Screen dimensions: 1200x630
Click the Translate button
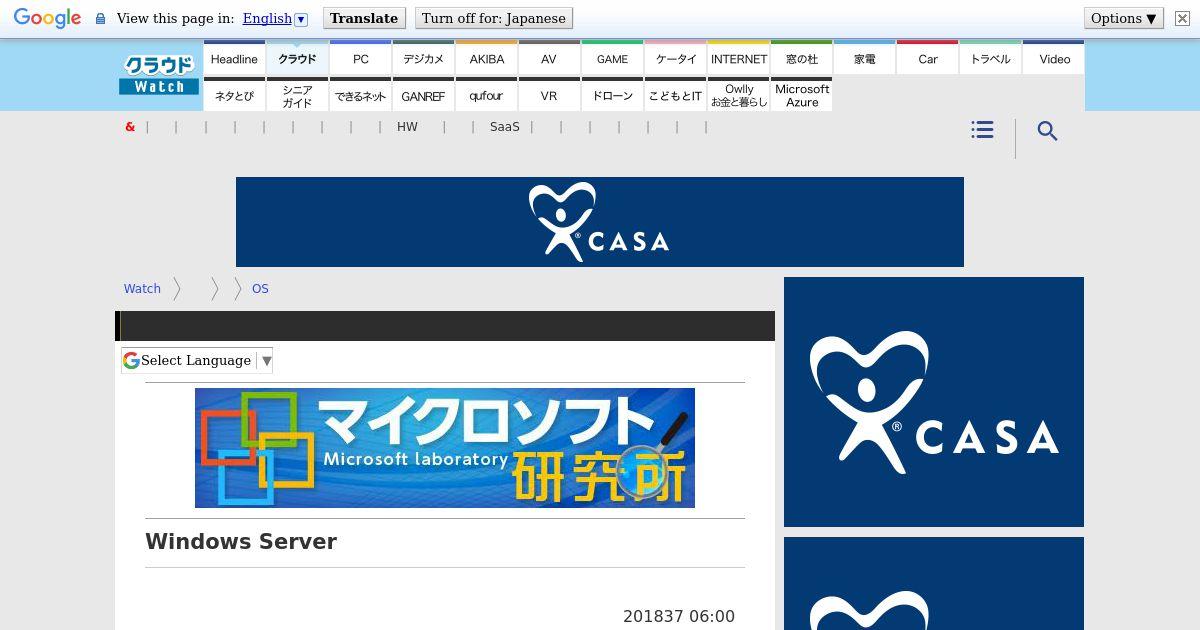[364, 18]
